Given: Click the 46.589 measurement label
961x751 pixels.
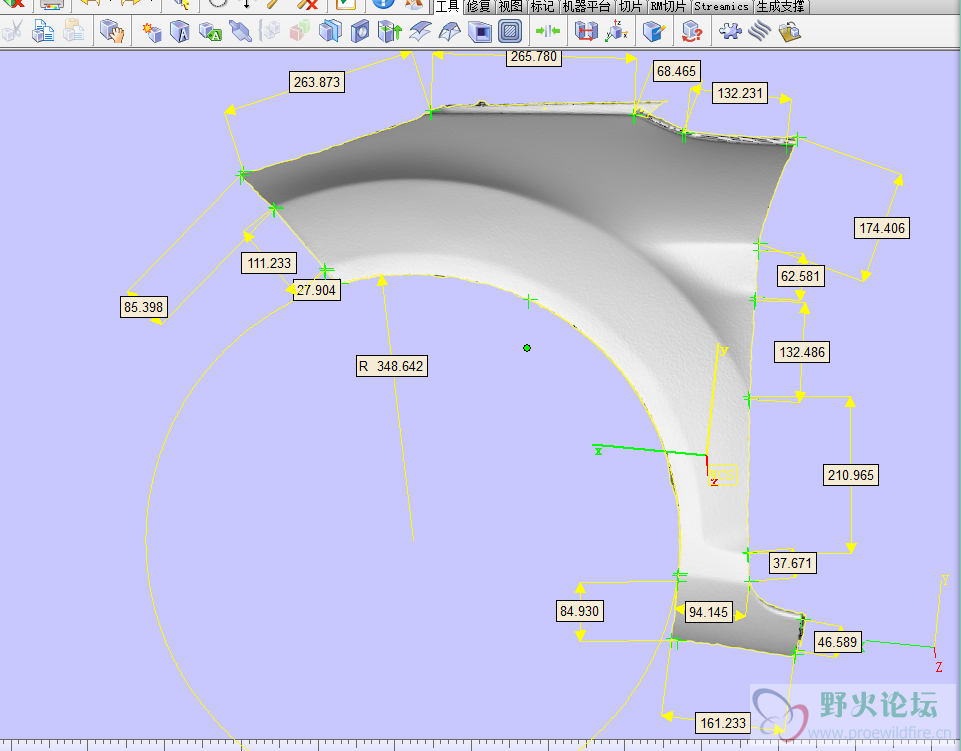Looking at the screenshot, I should click(837, 642).
